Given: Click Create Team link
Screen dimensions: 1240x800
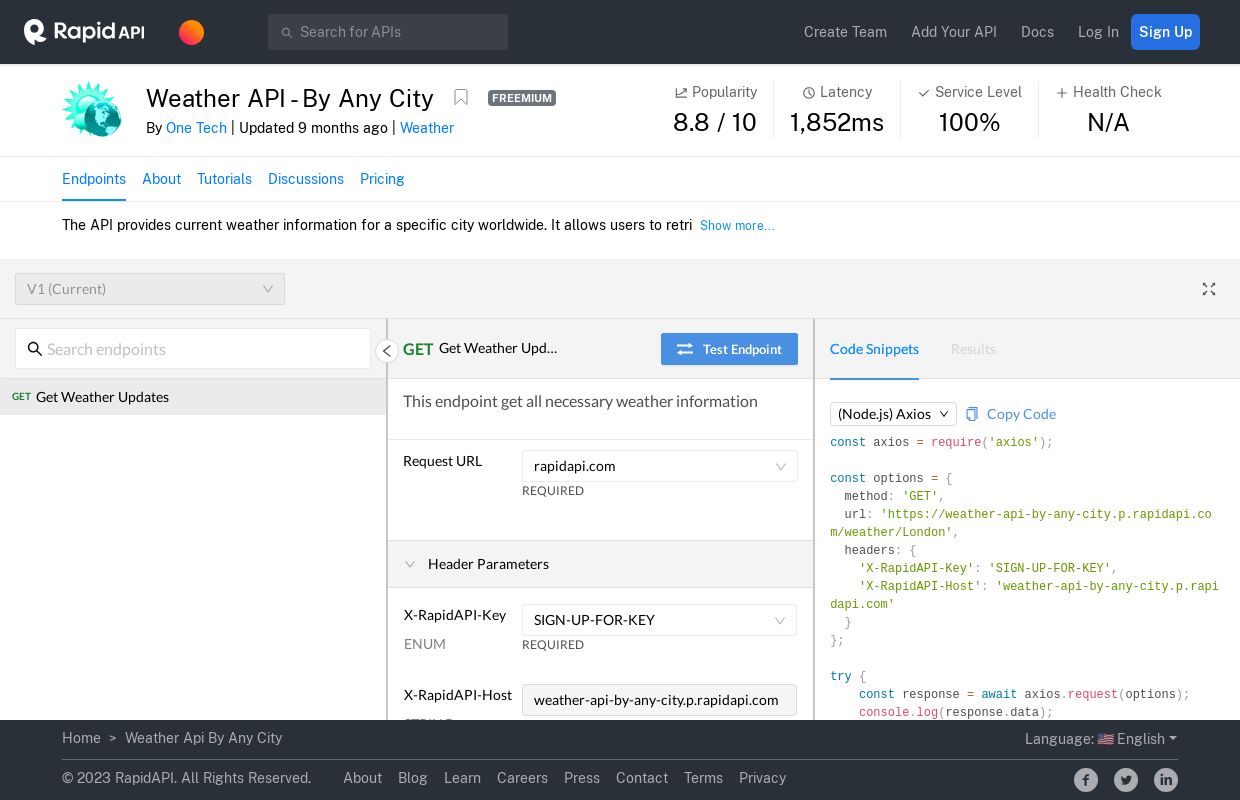Looking at the screenshot, I should pos(845,32).
